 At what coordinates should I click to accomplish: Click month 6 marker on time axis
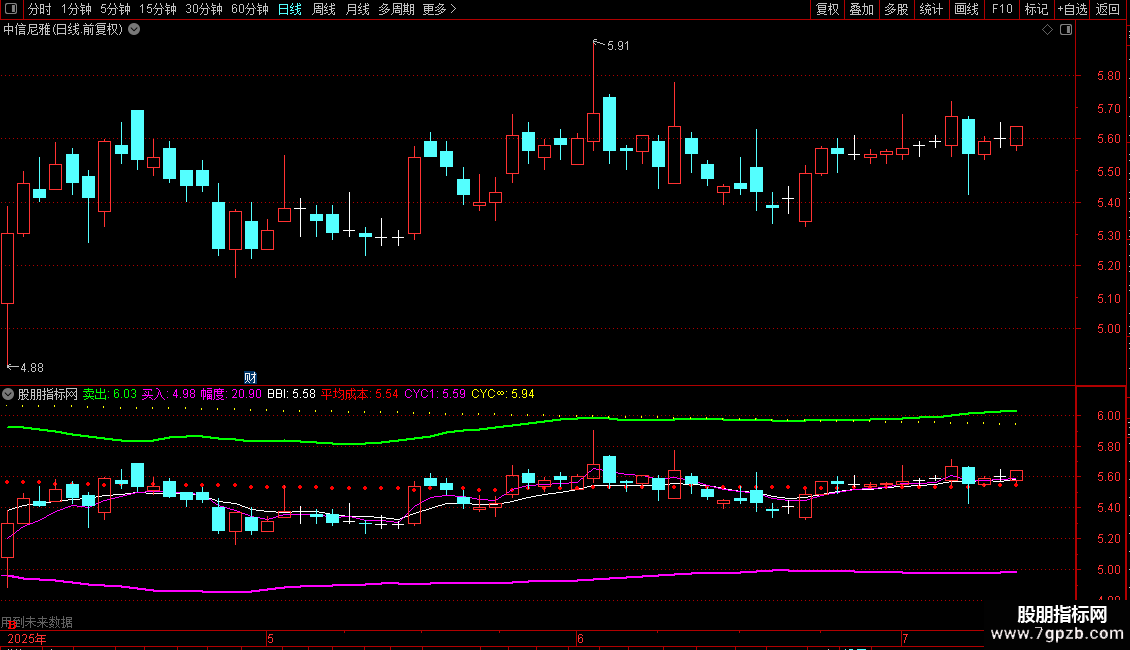[x=580, y=639]
